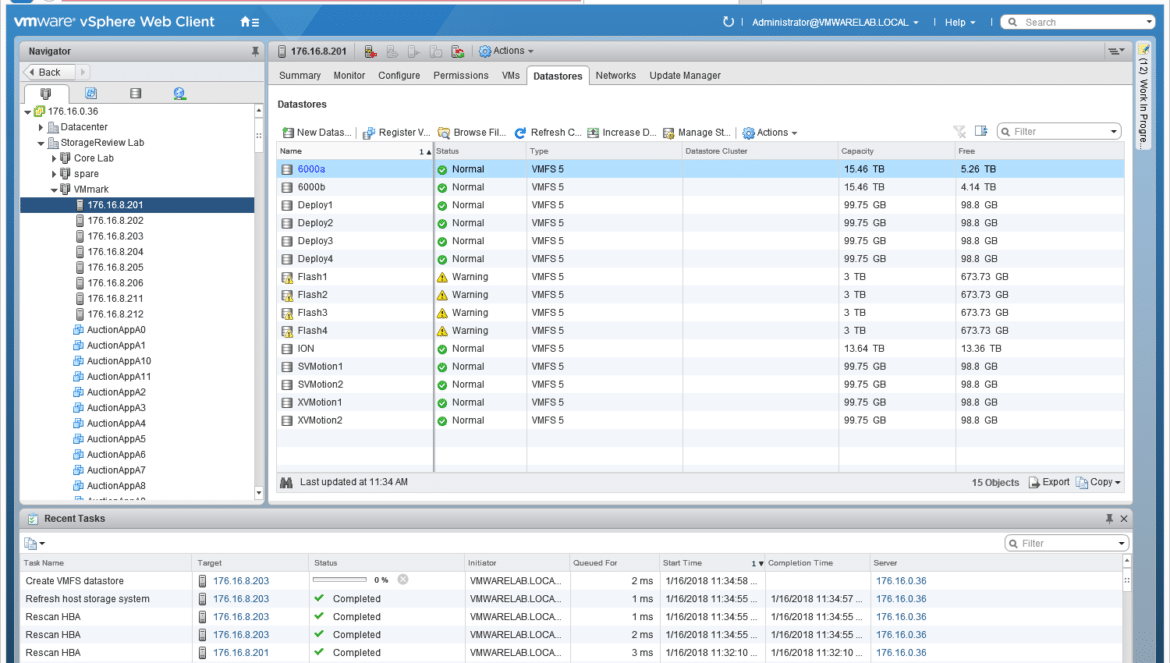Expand the Core Lab cluster

pyautogui.click(x=54, y=159)
